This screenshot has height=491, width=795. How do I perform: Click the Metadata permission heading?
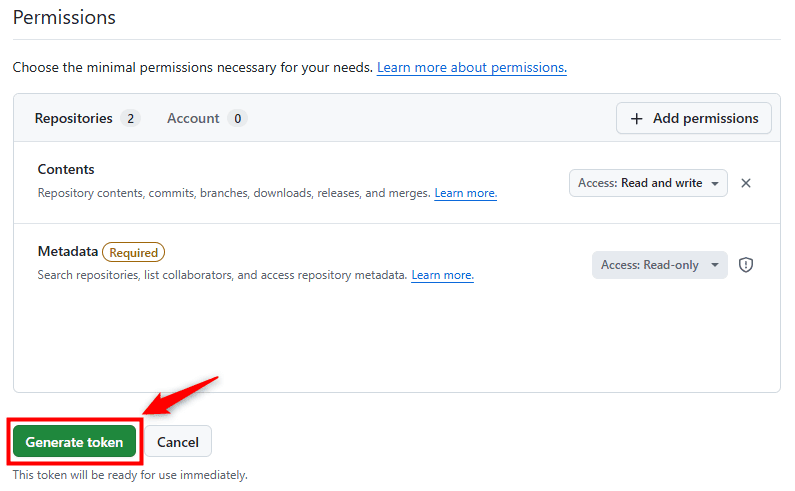point(67,252)
